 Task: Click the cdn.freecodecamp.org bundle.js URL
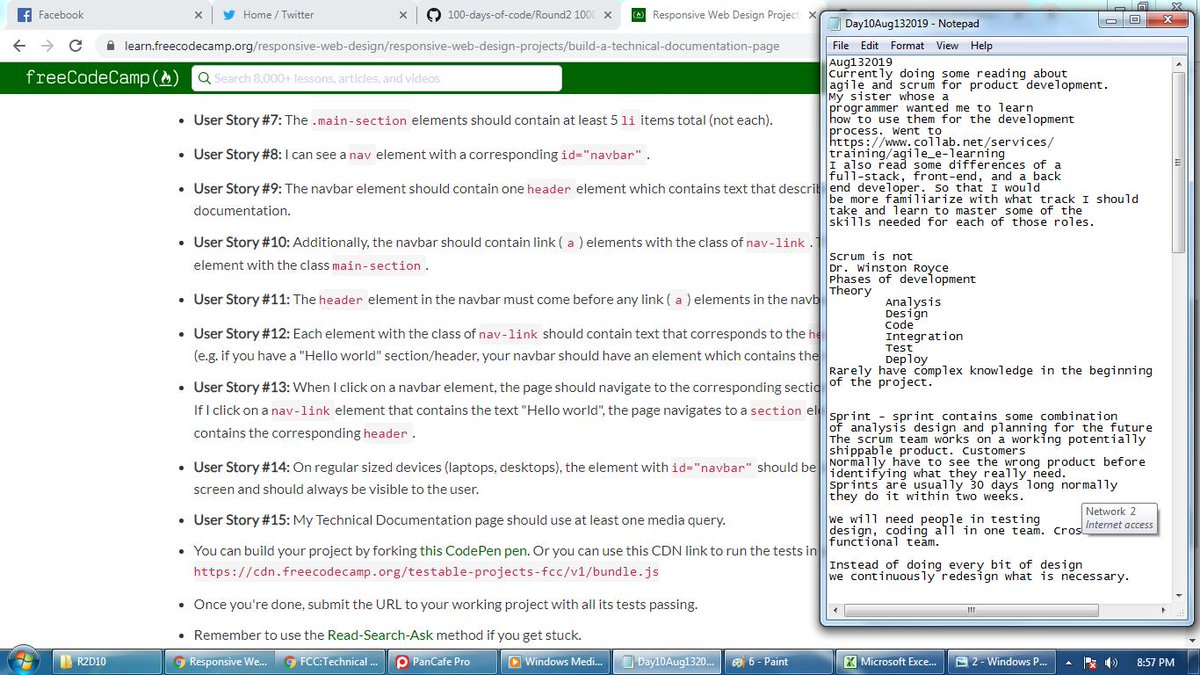(x=426, y=573)
